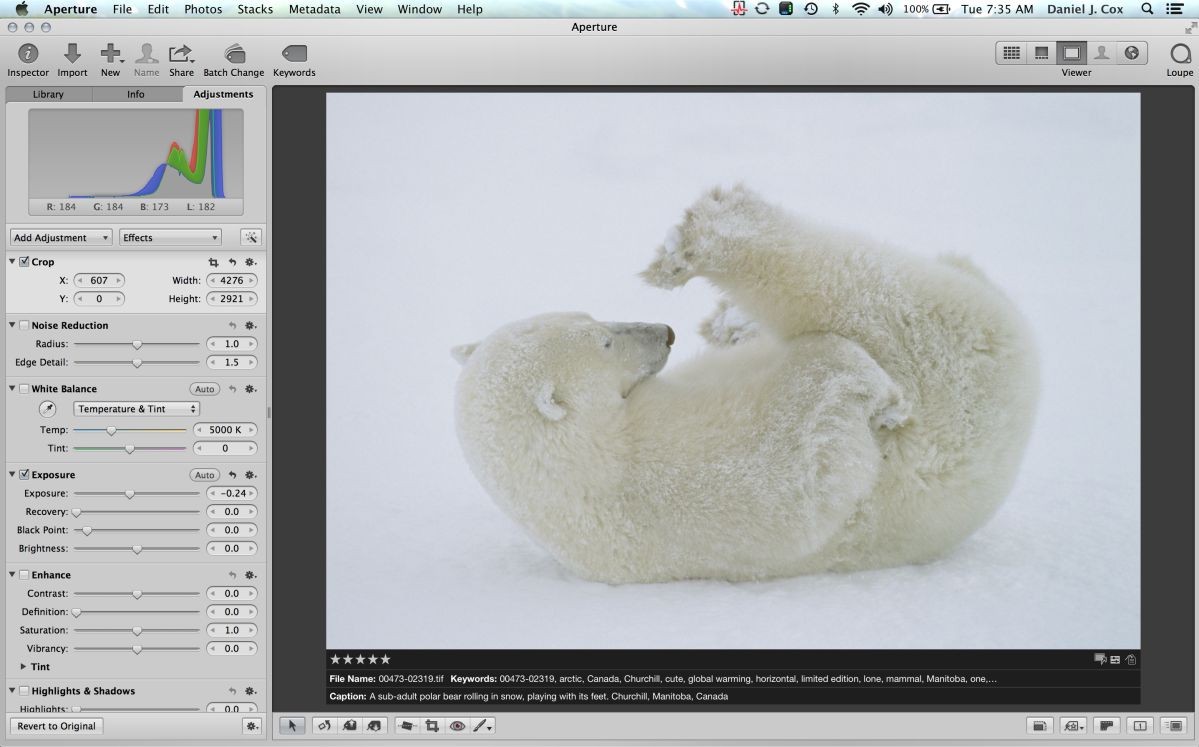Open the Add Adjustment dropdown
Screen dimensions: 1199x747
click(x=61, y=238)
